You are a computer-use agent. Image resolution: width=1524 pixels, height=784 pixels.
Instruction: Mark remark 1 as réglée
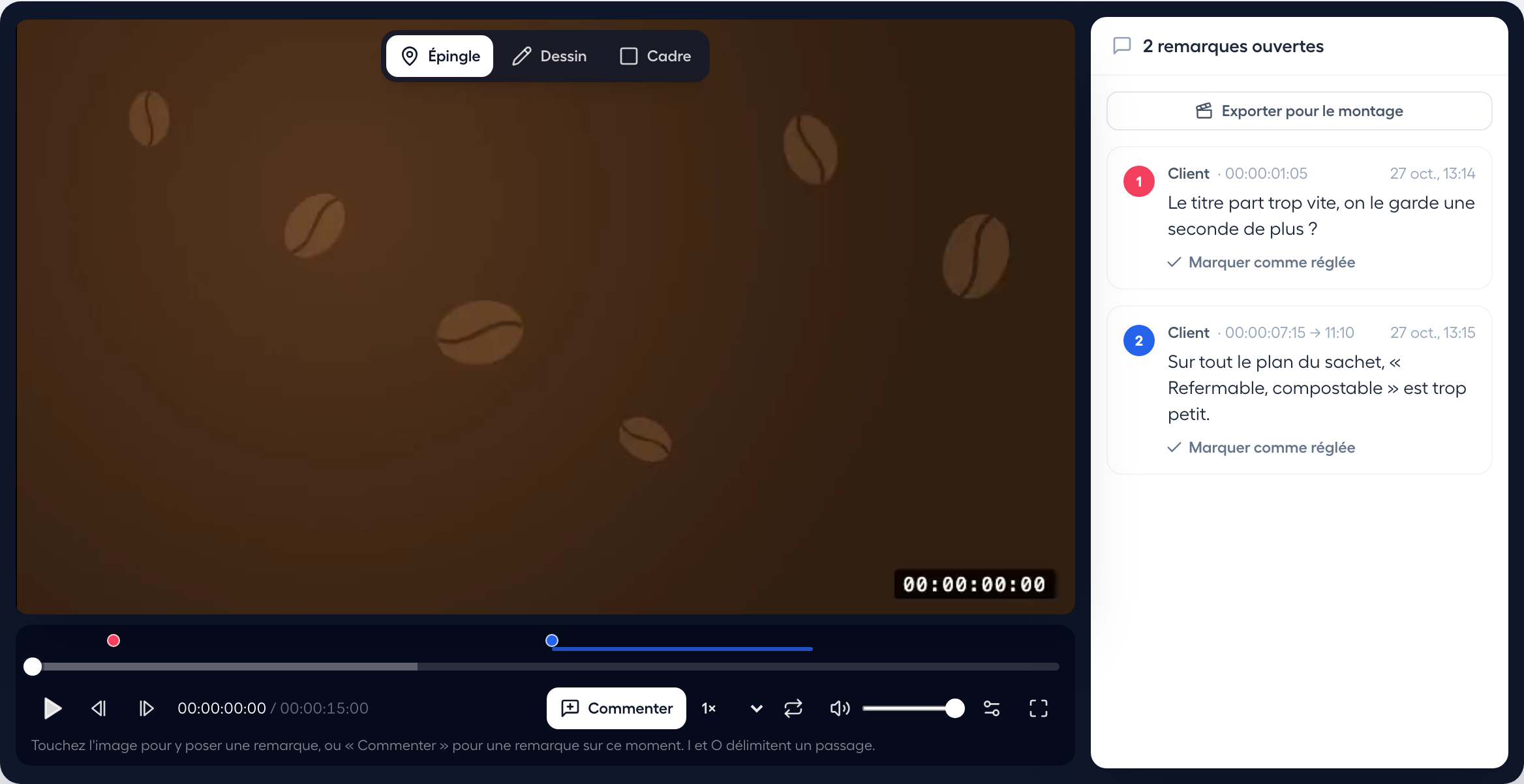click(x=1261, y=262)
